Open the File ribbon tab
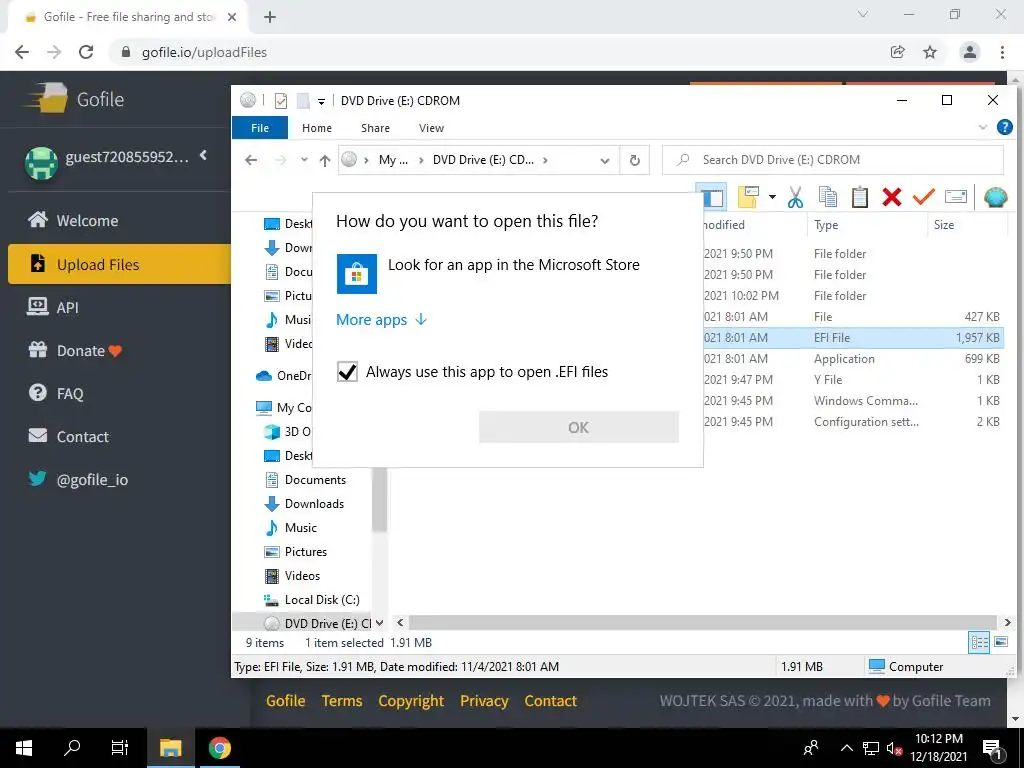Viewport: 1024px width, 768px height. 260,128
